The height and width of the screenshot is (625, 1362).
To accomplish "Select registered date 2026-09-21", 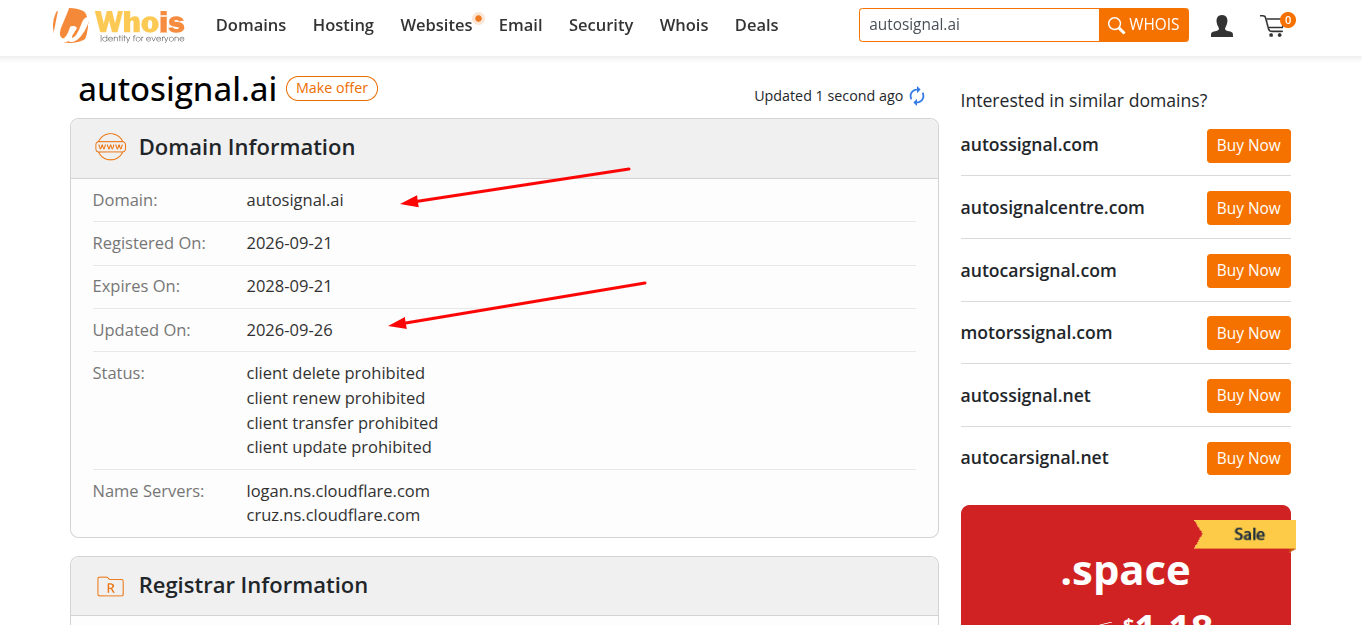I will point(290,243).
